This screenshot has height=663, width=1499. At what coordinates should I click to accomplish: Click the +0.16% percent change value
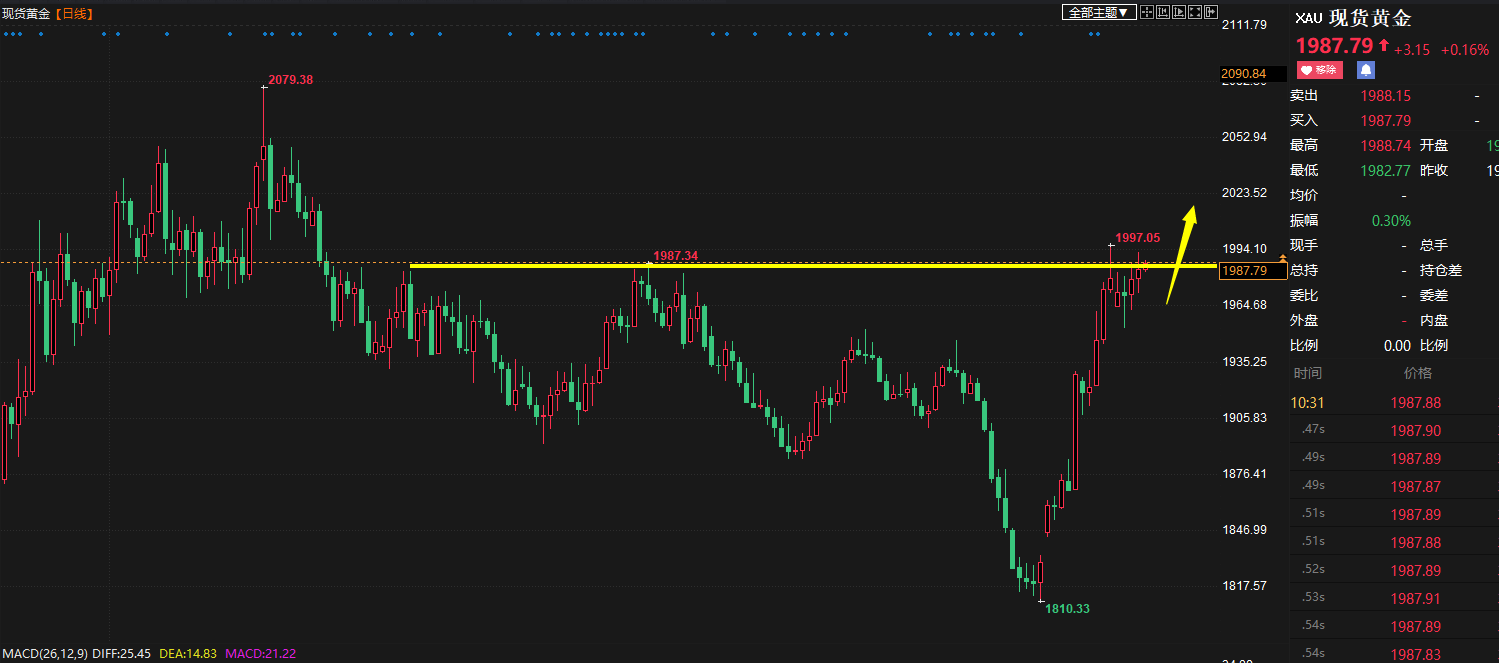click(1465, 50)
